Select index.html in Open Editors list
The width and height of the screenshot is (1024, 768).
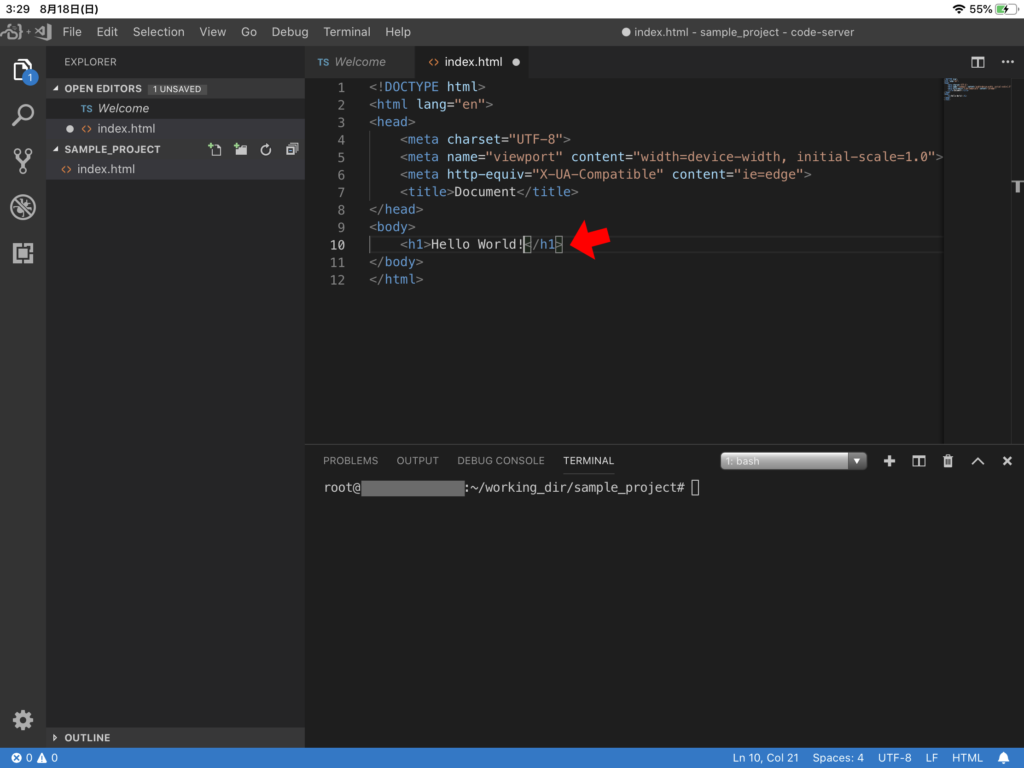pos(175,129)
